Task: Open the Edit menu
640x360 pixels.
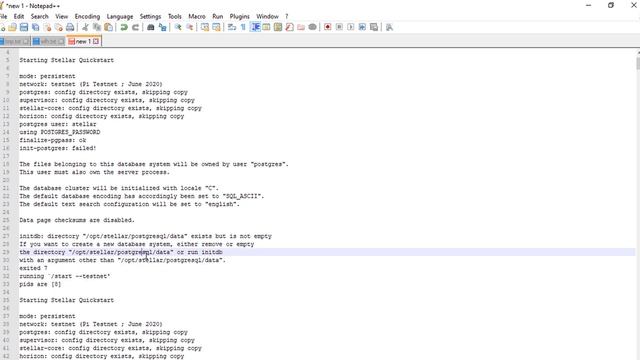Action: pyautogui.click(x=19, y=16)
